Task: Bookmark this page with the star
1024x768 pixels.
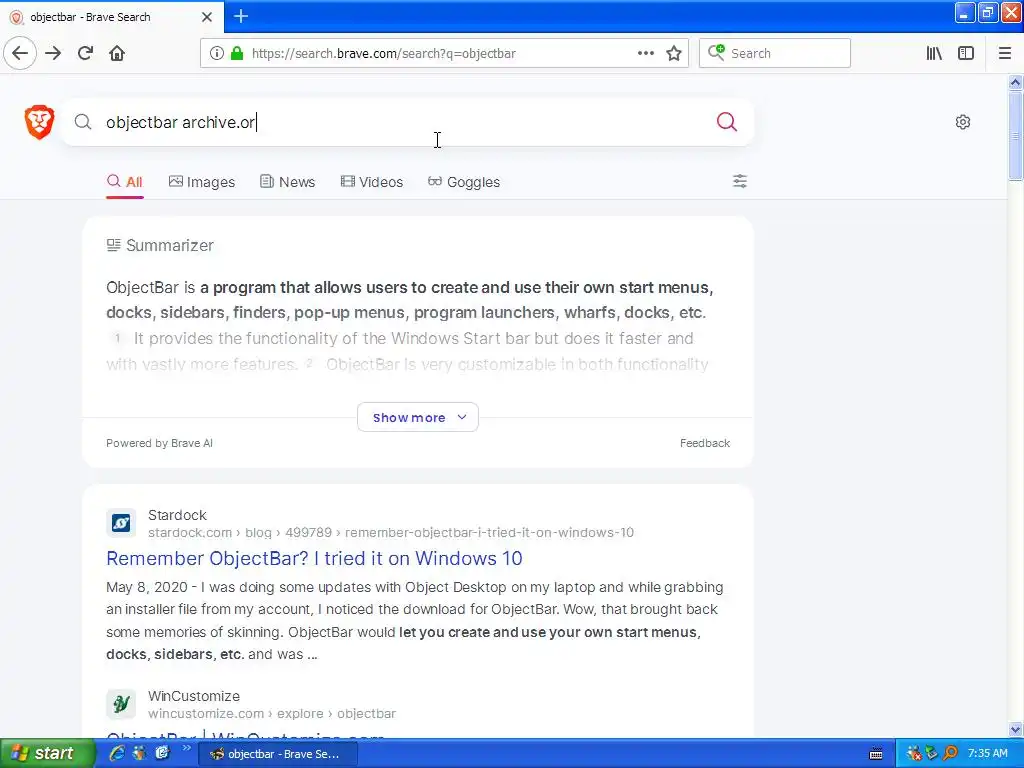Action: click(x=674, y=53)
